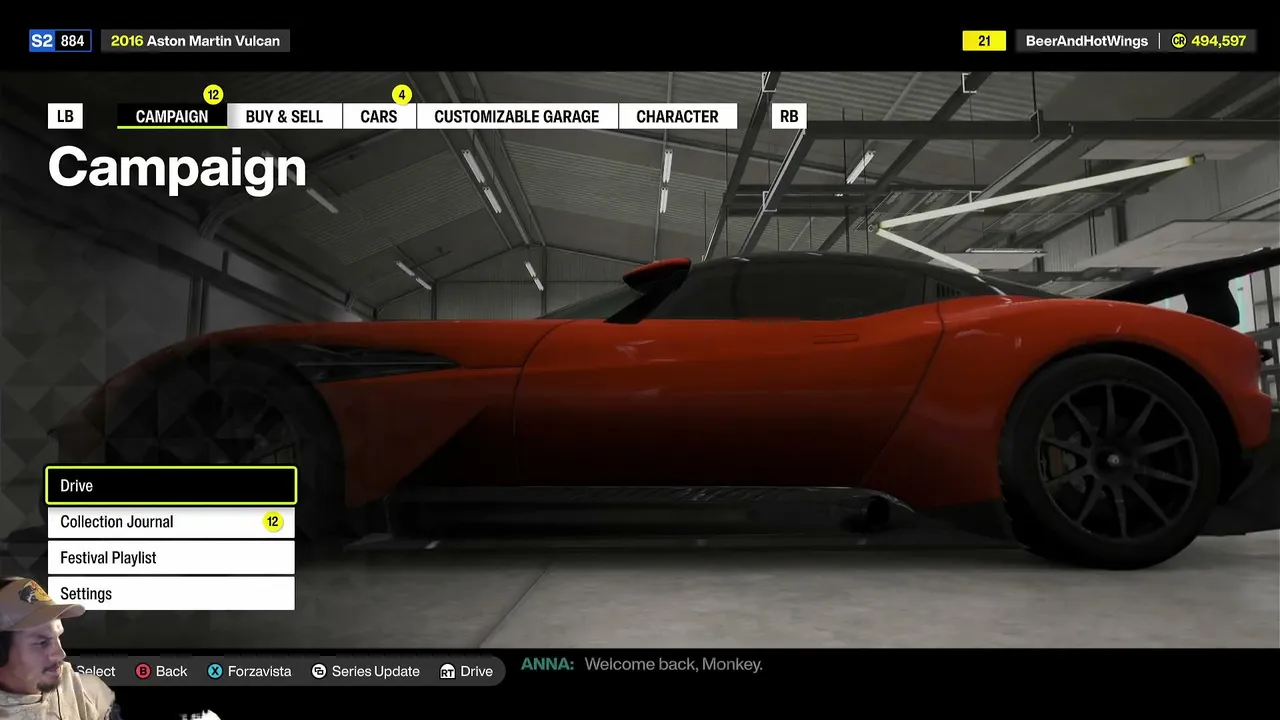Click the Series Update view button icon
Screen dimensions: 1280x720
click(319, 671)
